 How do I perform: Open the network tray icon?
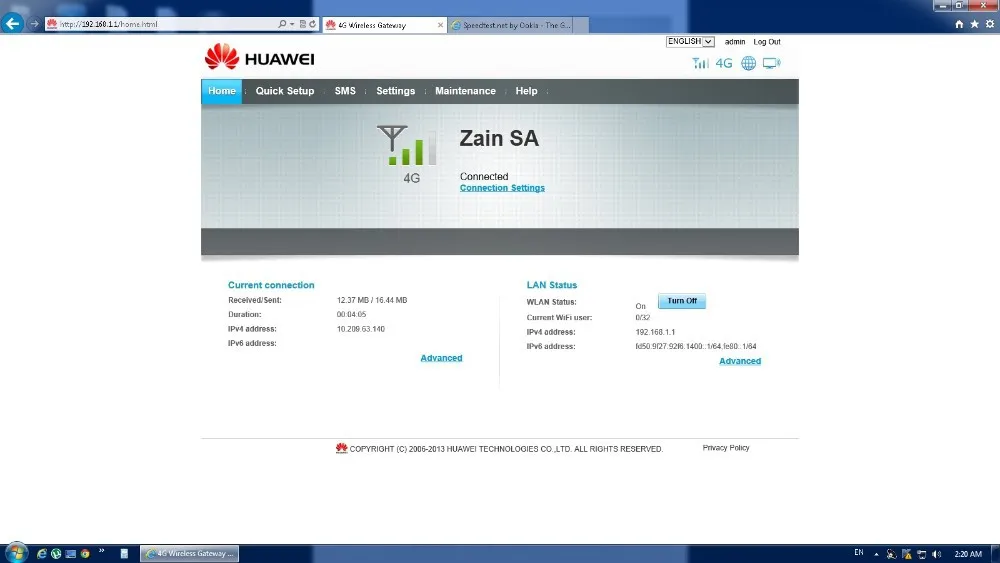(922, 554)
